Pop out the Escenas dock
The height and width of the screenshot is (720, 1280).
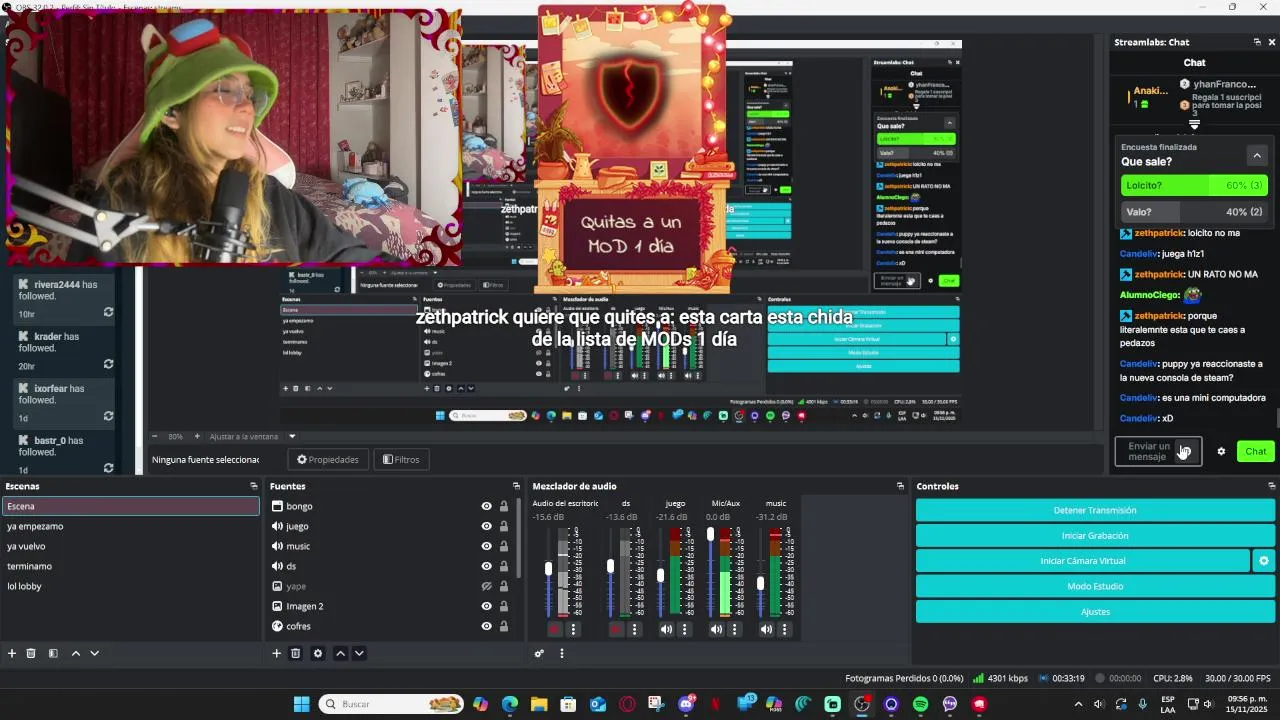(x=253, y=486)
